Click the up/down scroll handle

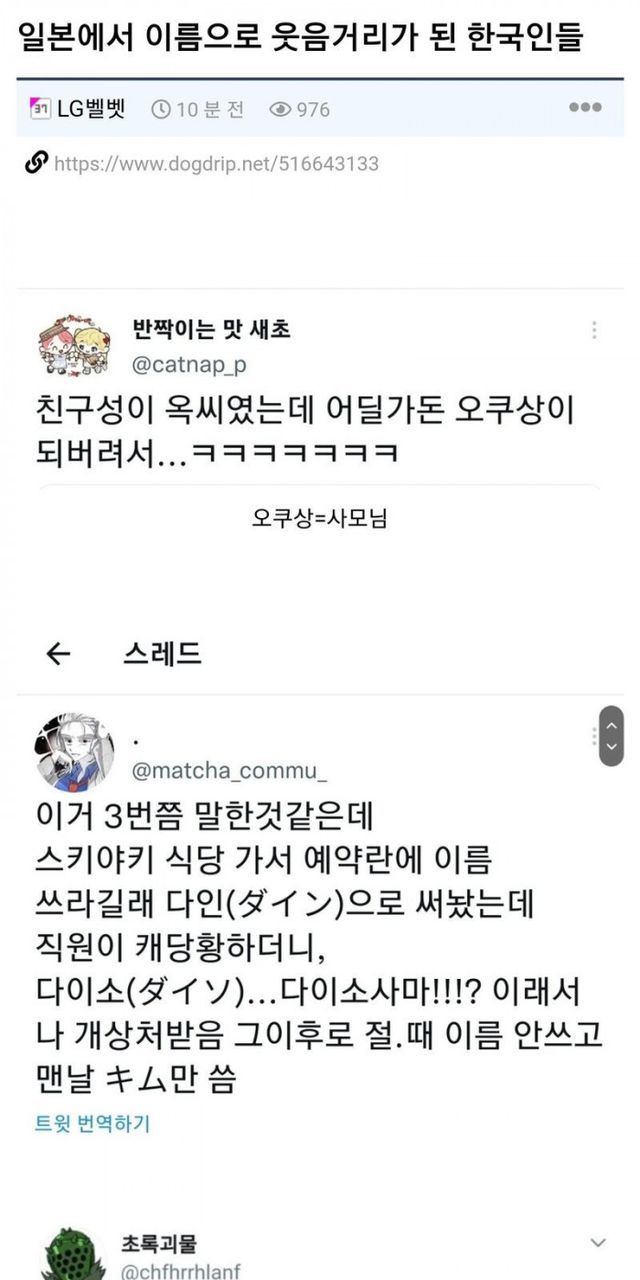pos(611,736)
